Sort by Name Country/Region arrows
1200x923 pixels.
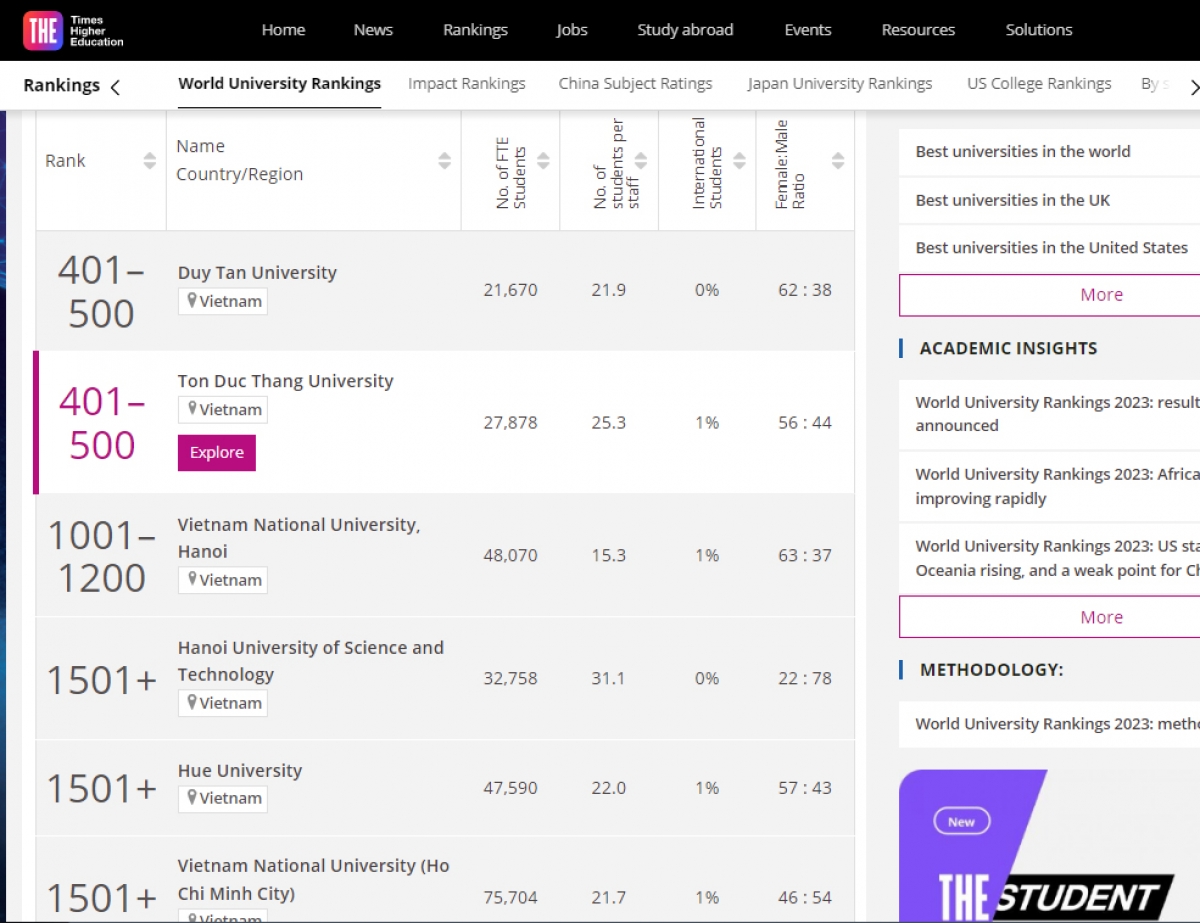[445, 161]
